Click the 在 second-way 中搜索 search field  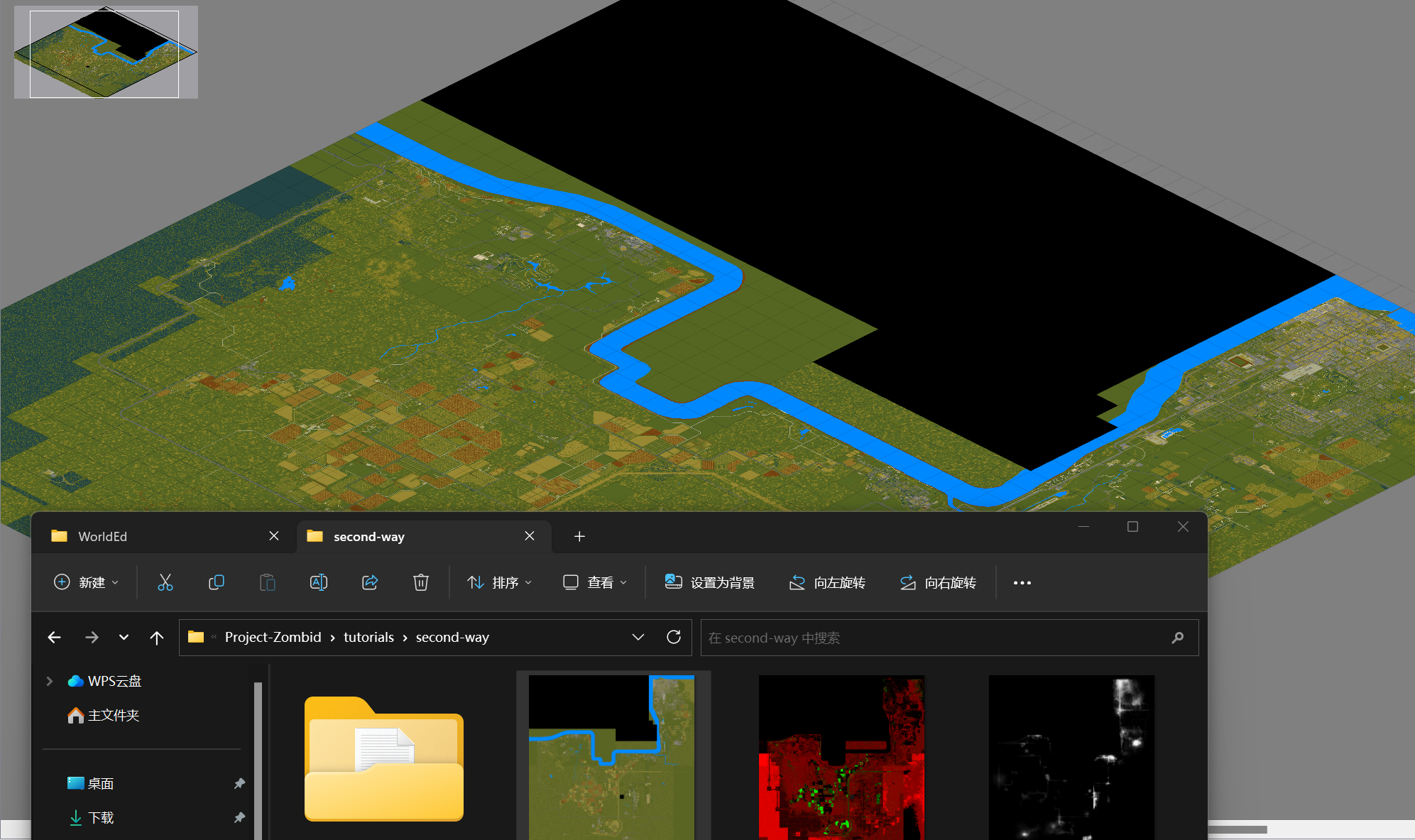coord(949,638)
